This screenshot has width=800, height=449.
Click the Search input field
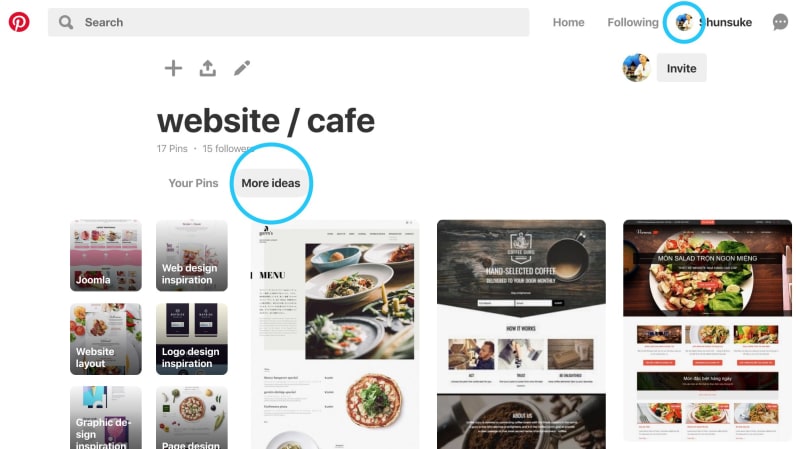289,22
